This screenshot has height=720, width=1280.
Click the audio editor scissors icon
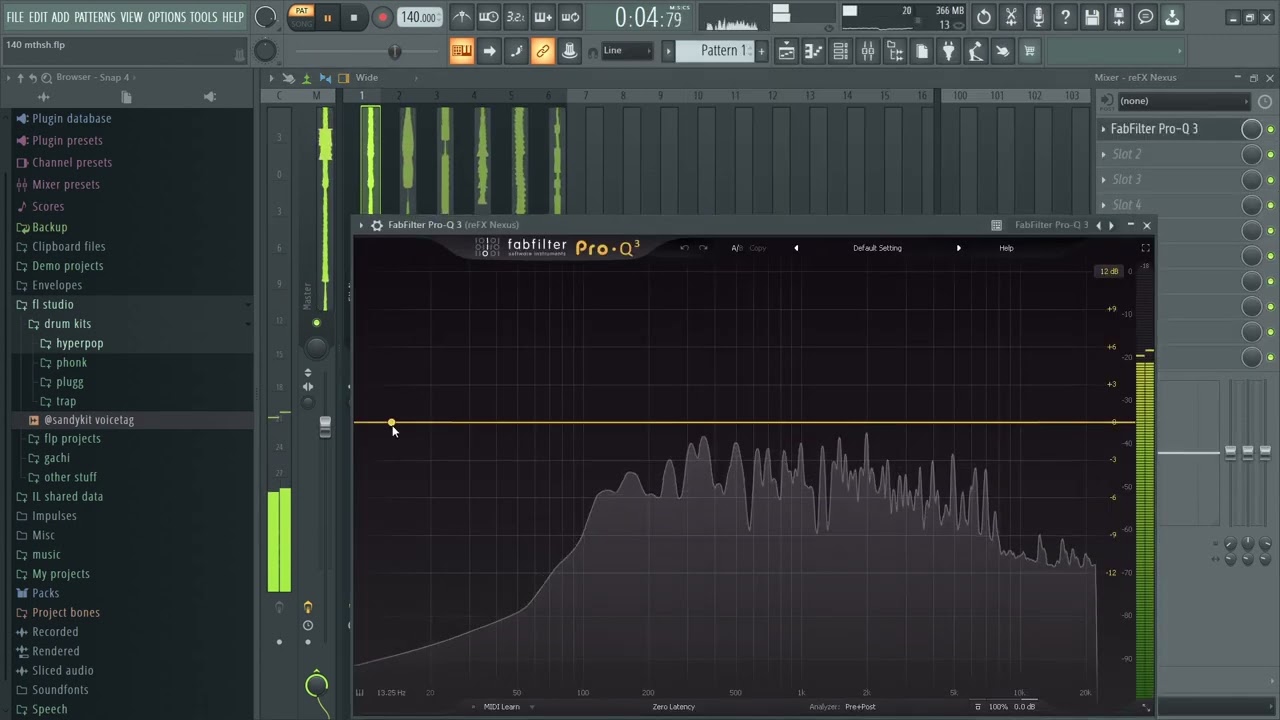point(1011,17)
